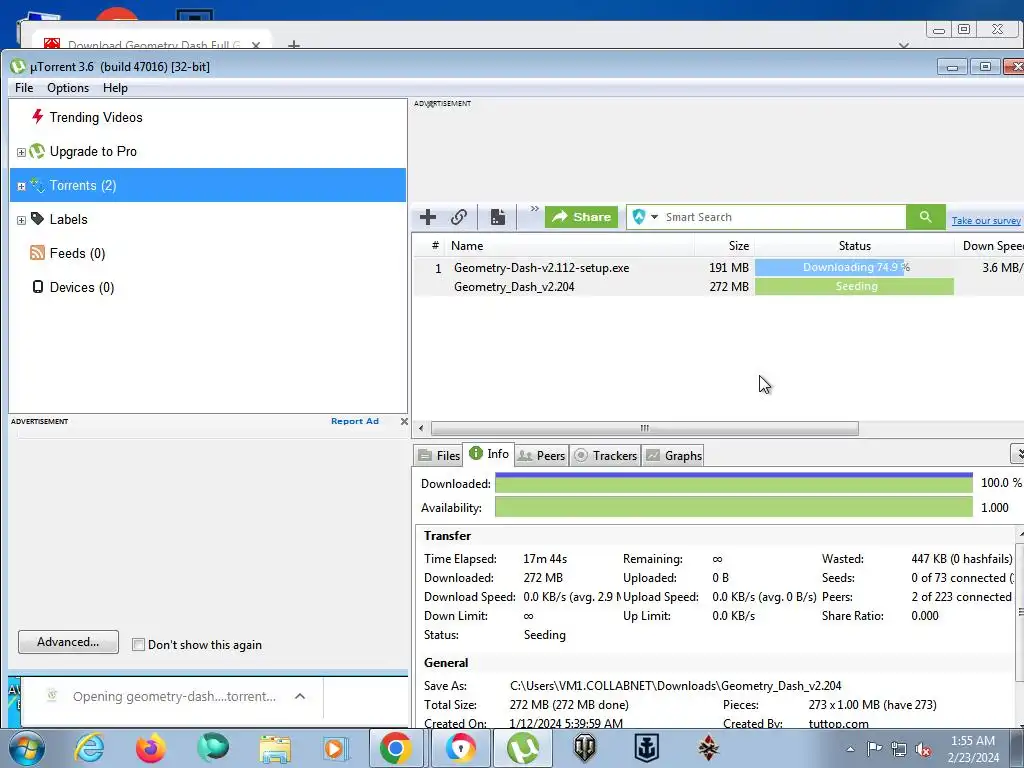Open the Help menu
Screen dimensions: 1024x768
coord(115,88)
